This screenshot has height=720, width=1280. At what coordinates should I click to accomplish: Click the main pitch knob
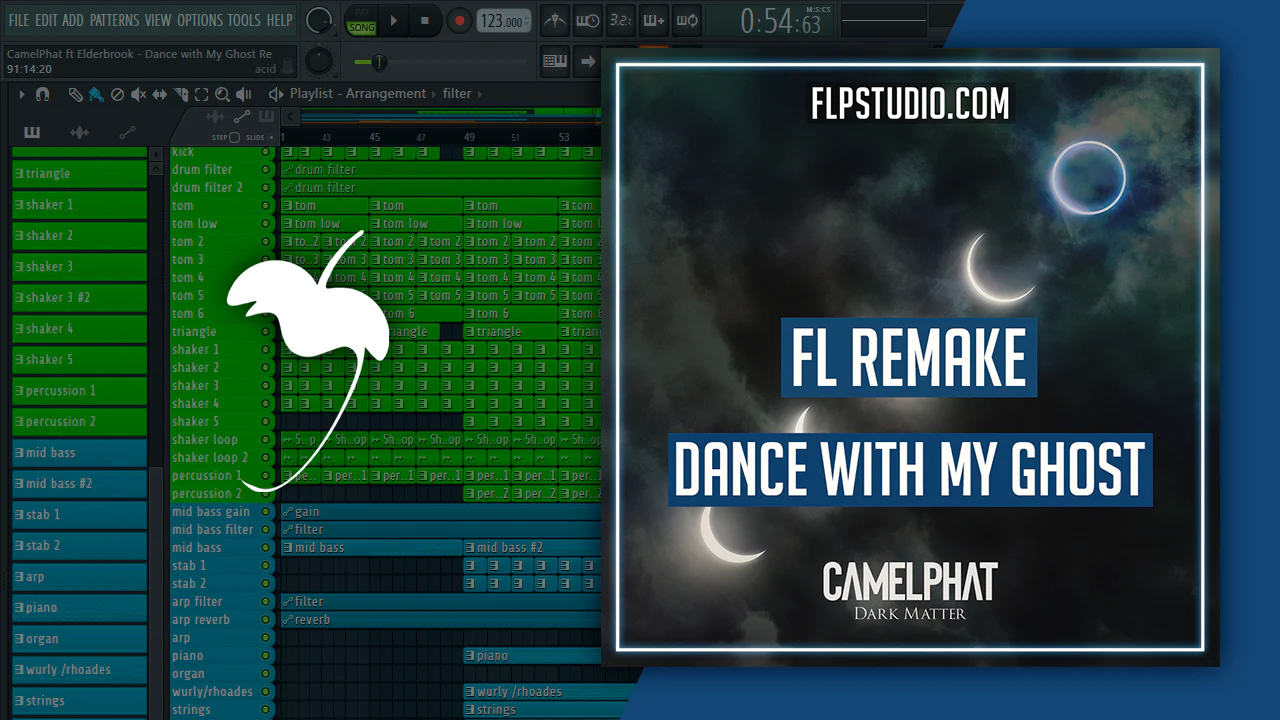pyautogui.click(x=319, y=61)
